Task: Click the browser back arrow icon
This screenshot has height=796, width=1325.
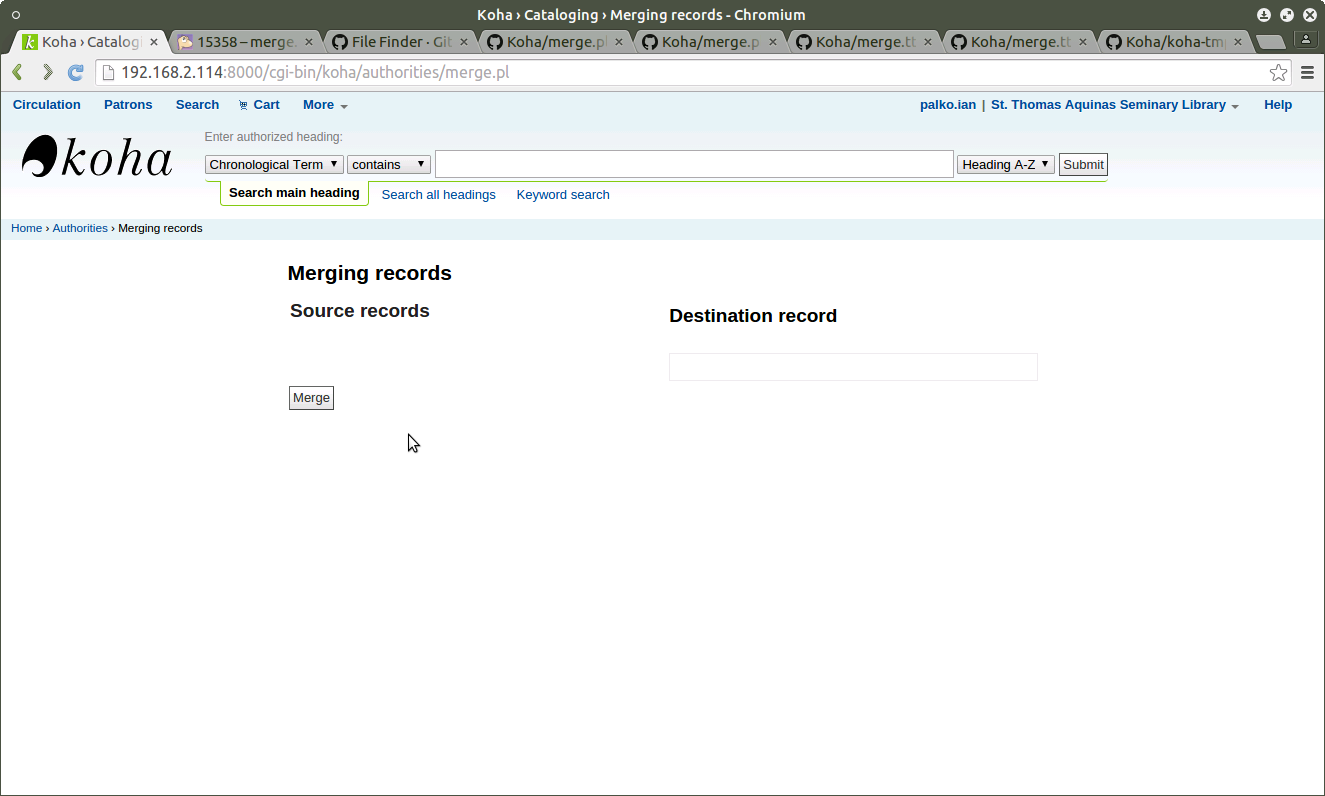Action: 17,72
